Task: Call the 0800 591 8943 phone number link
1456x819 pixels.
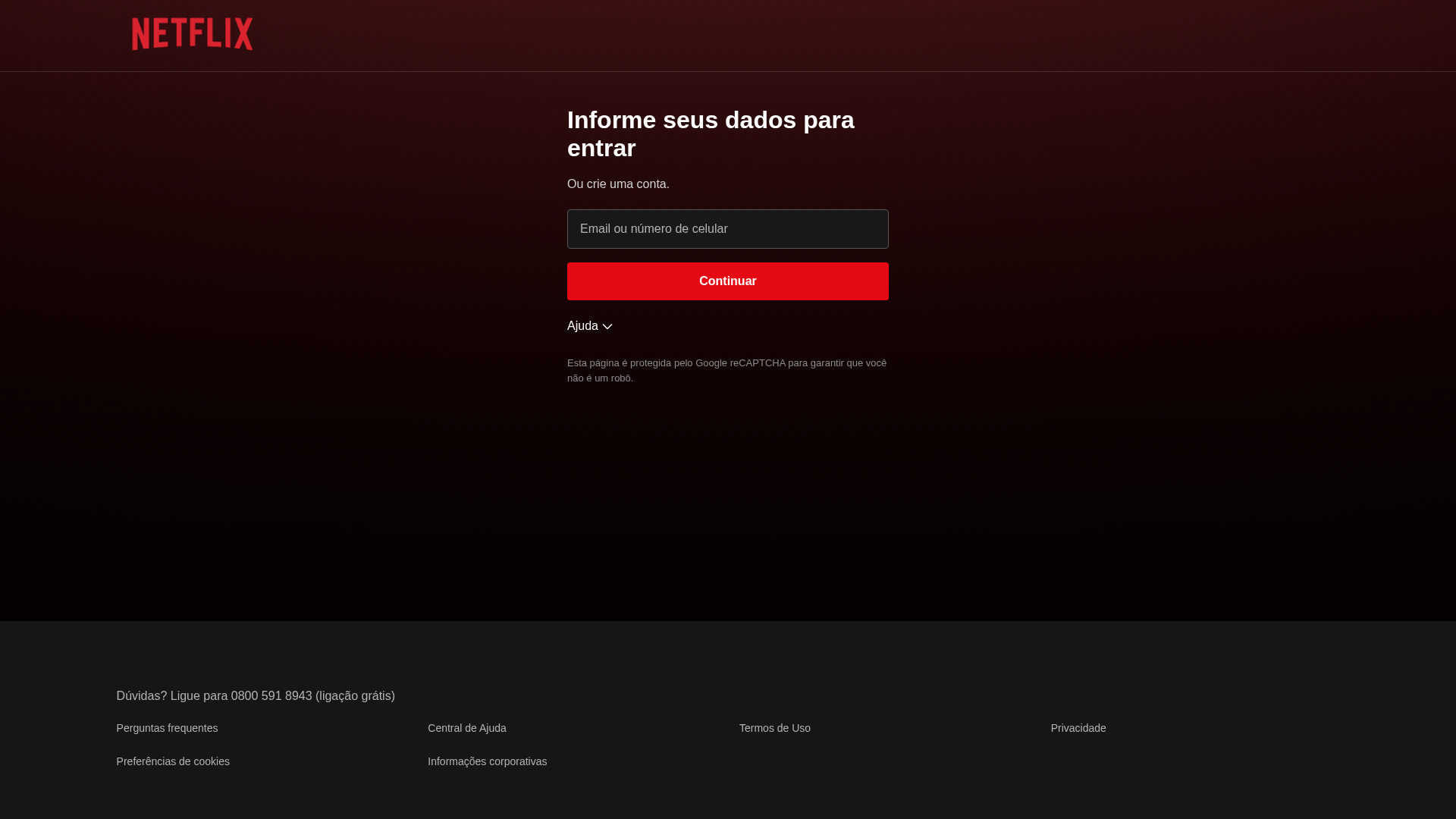Action: [271, 696]
